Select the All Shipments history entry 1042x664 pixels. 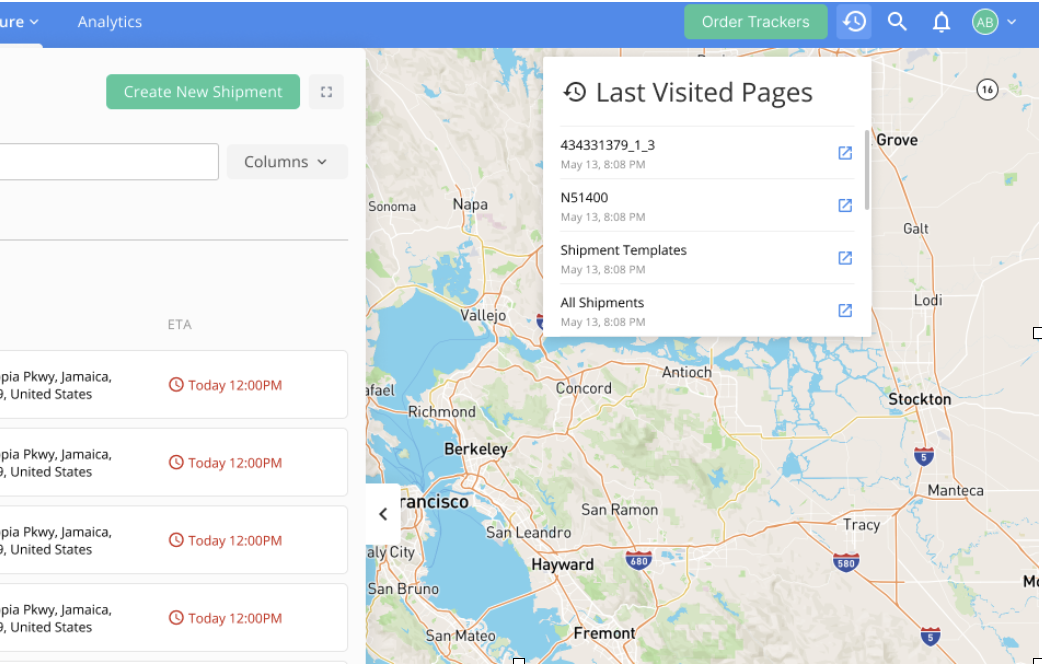[x=707, y=310]
